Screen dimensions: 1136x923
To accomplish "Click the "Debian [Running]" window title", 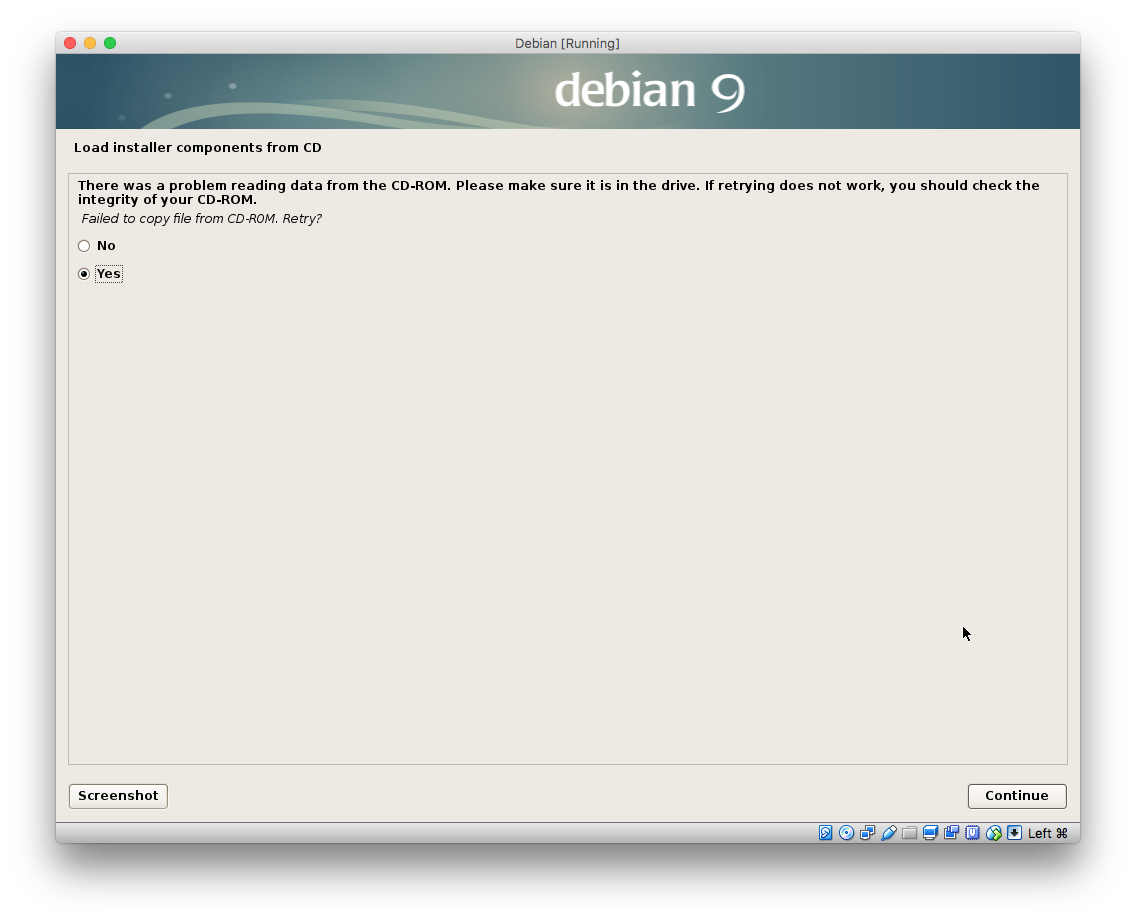I will coord(567,43).
